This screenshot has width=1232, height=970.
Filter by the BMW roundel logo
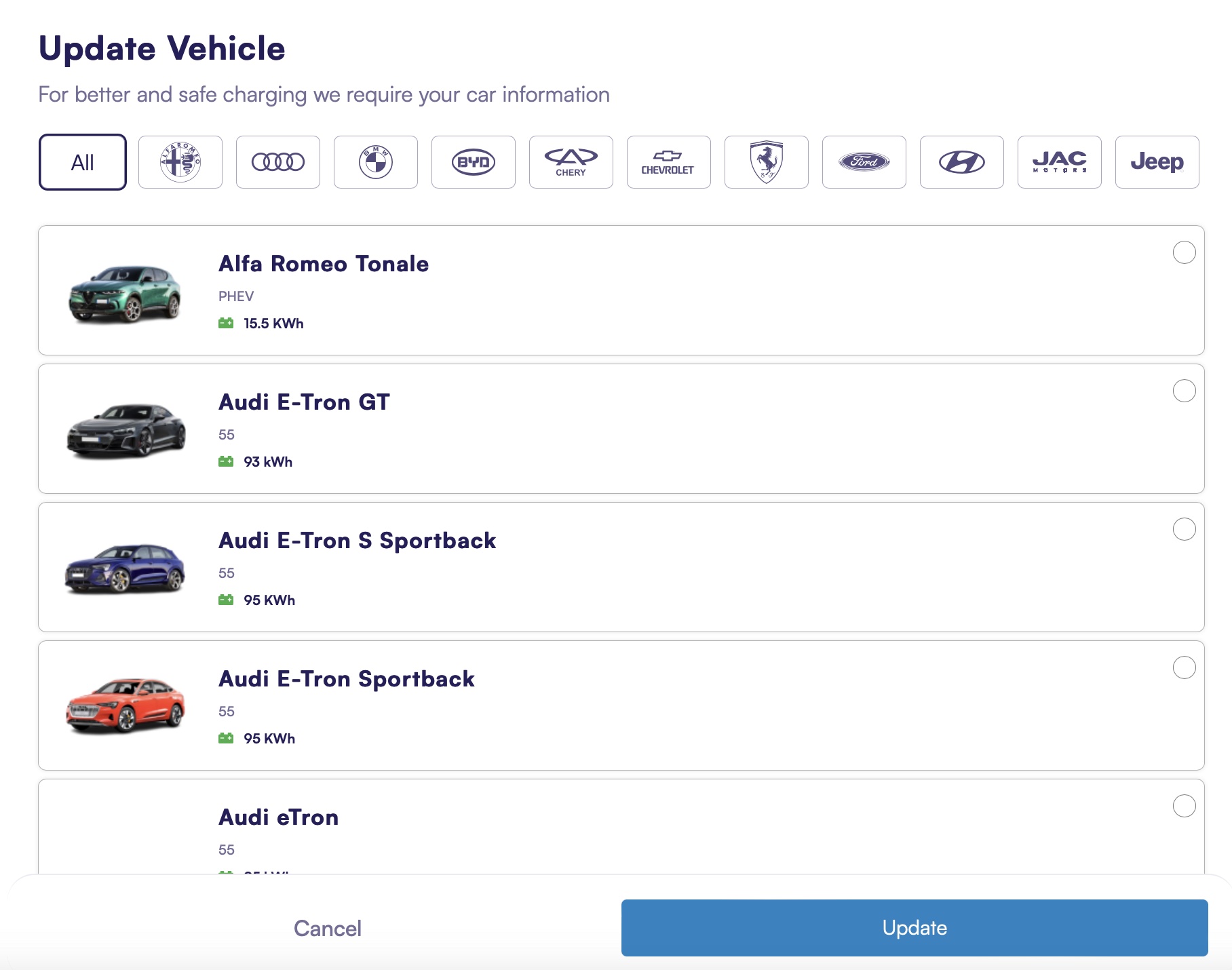375,162
